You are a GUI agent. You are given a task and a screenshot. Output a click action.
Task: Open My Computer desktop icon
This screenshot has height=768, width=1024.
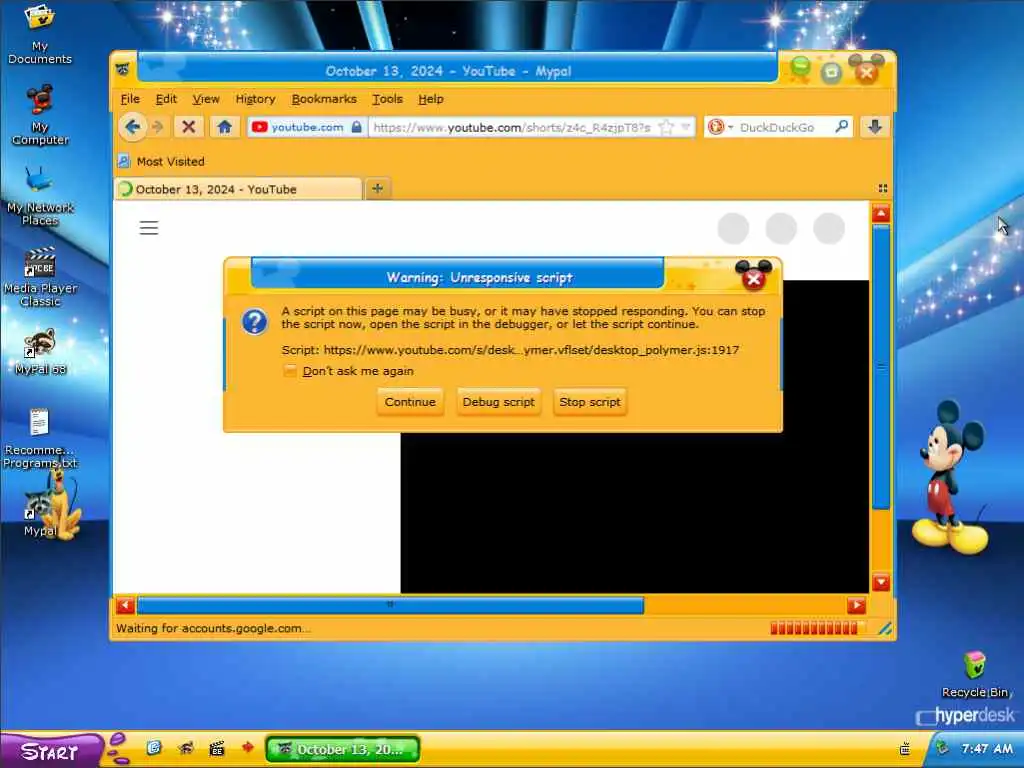click(x=40, y=115)
